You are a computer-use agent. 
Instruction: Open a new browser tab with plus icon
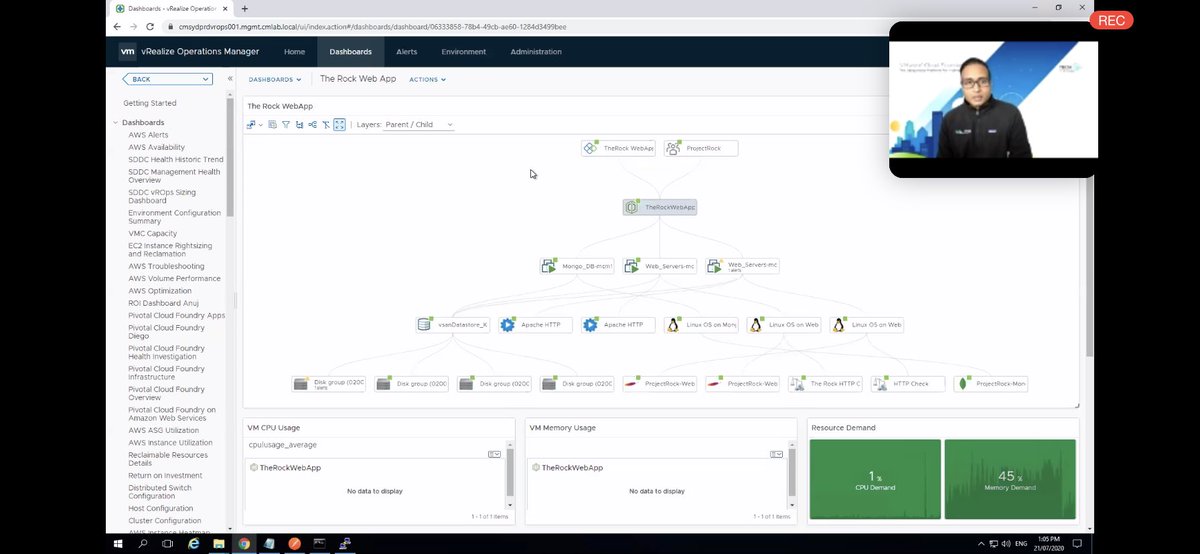(245, 8)
